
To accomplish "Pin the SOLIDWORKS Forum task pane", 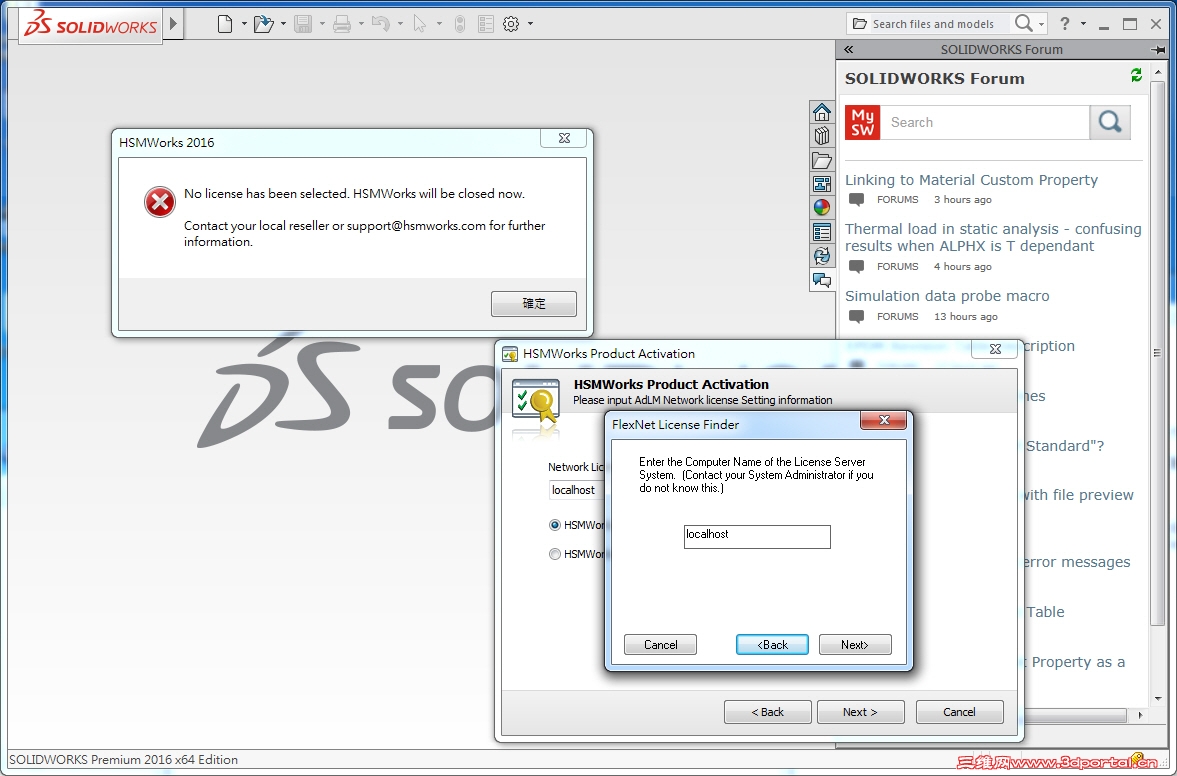I will click(1157, 50).
